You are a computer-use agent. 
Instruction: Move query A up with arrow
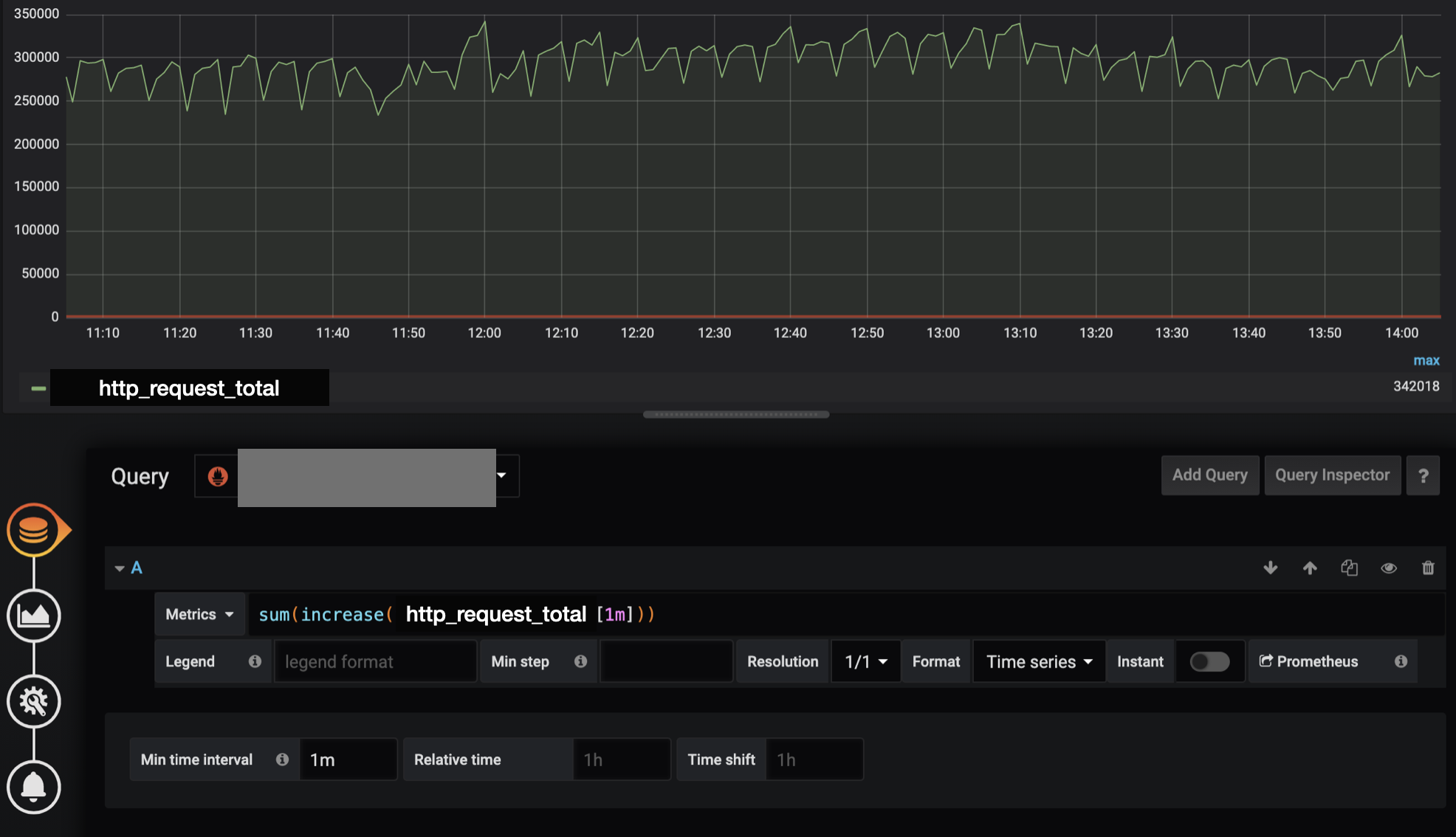(x=1310, y=568)
